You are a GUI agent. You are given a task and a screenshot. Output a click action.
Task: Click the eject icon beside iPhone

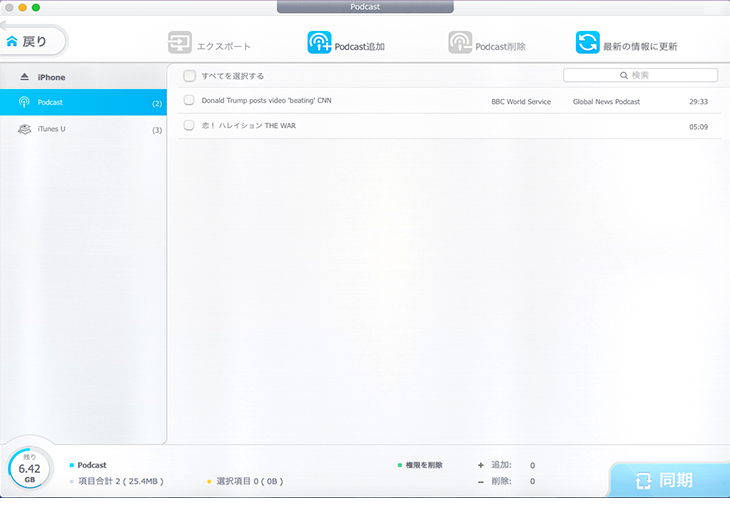(25, 77)
